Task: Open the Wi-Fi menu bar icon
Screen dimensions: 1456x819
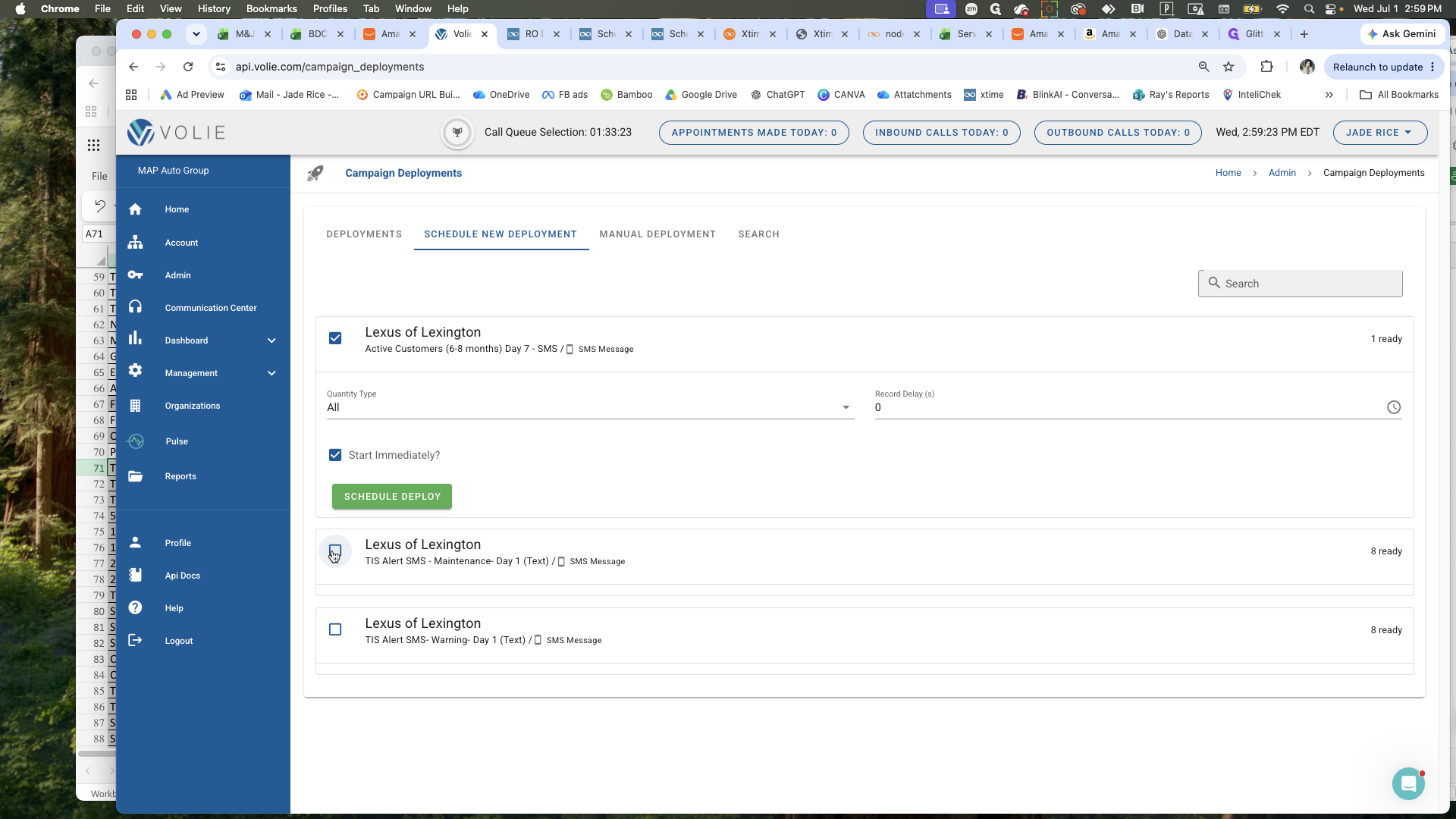Action: [1282, 9]
